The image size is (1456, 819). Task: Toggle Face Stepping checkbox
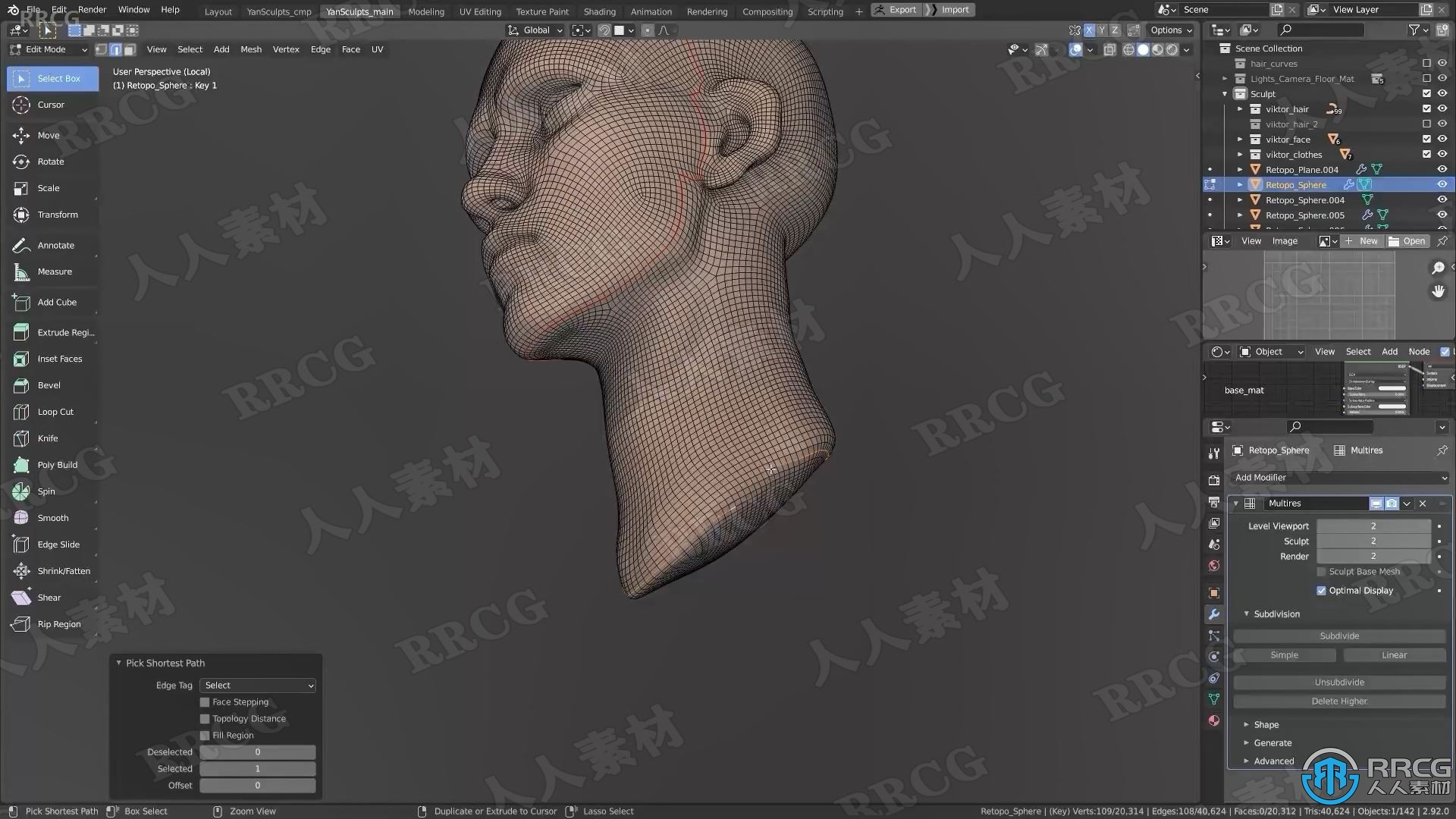(205, 702)
